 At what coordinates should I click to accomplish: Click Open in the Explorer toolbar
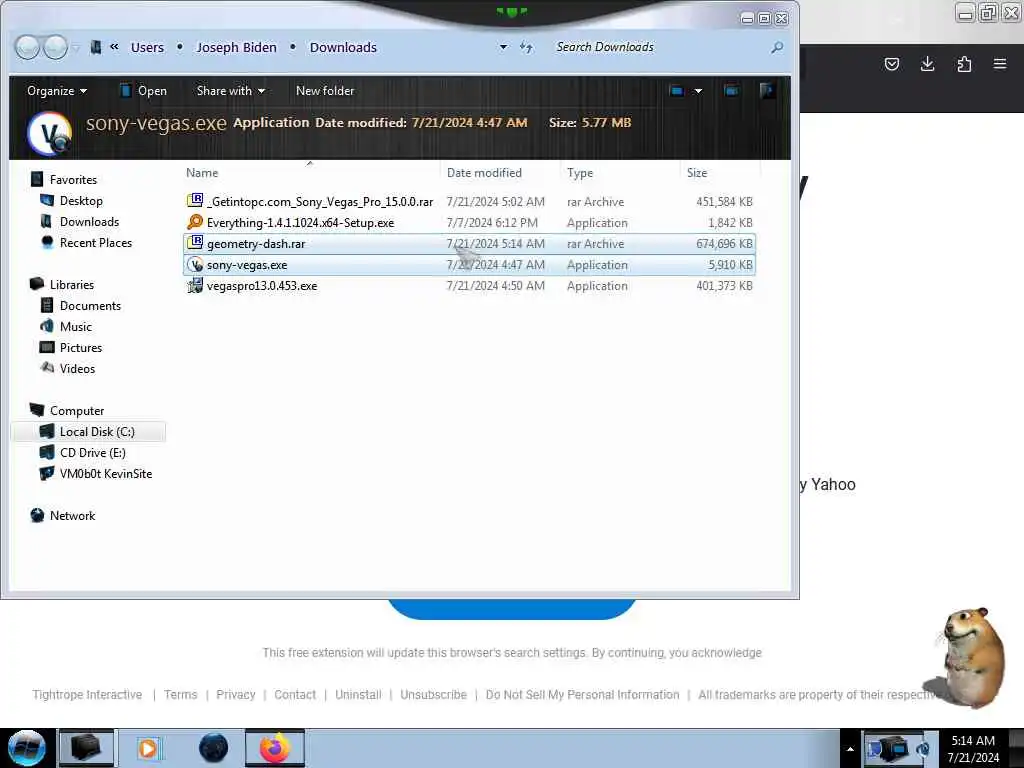coord(144,91)
